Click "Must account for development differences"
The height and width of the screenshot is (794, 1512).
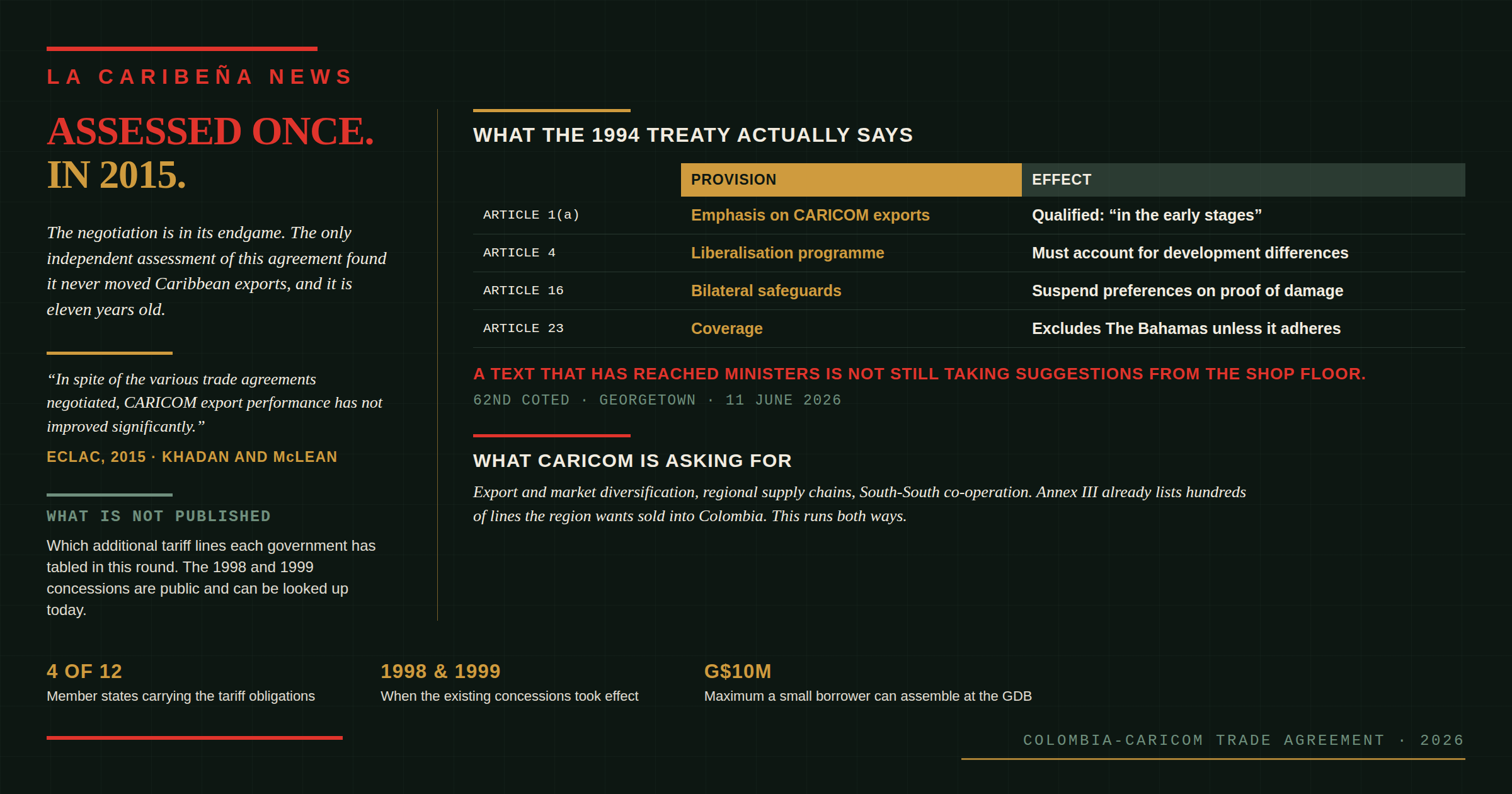pos(1190,253)
